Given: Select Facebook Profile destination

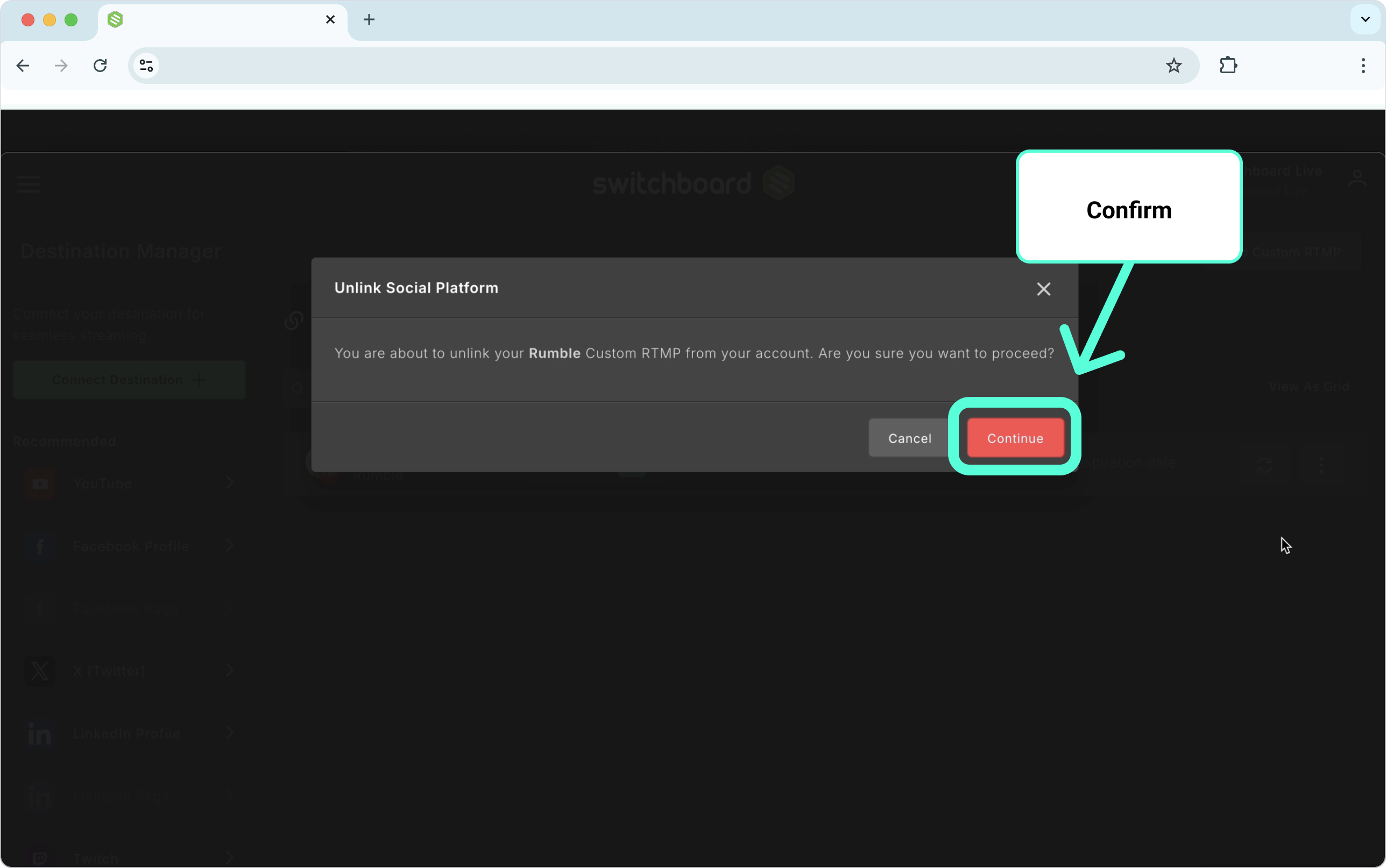Looking at the screenshot, I should click(x=129, y=546).
